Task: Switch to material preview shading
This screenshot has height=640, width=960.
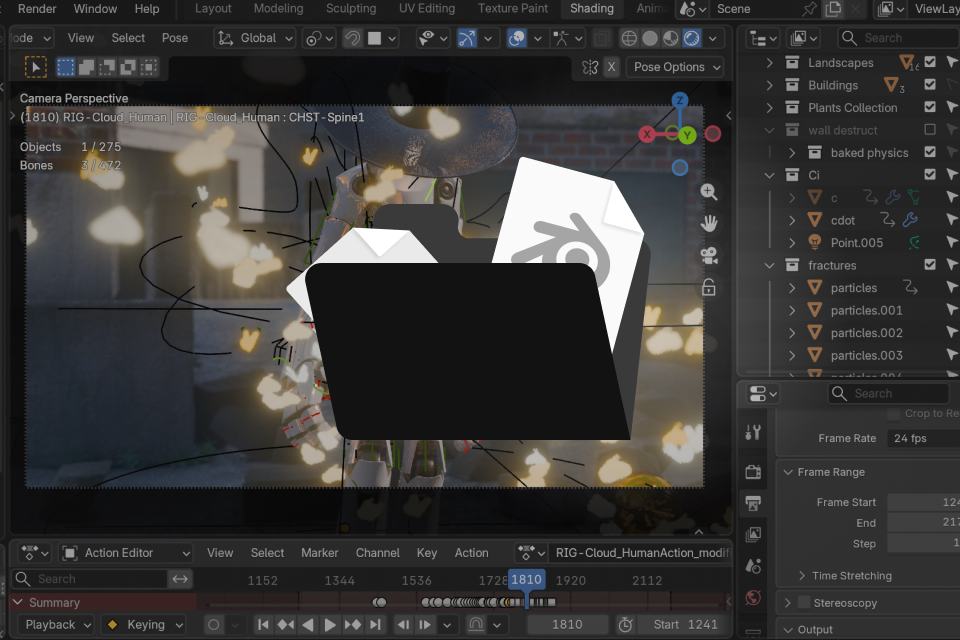Action: (670, 39)
